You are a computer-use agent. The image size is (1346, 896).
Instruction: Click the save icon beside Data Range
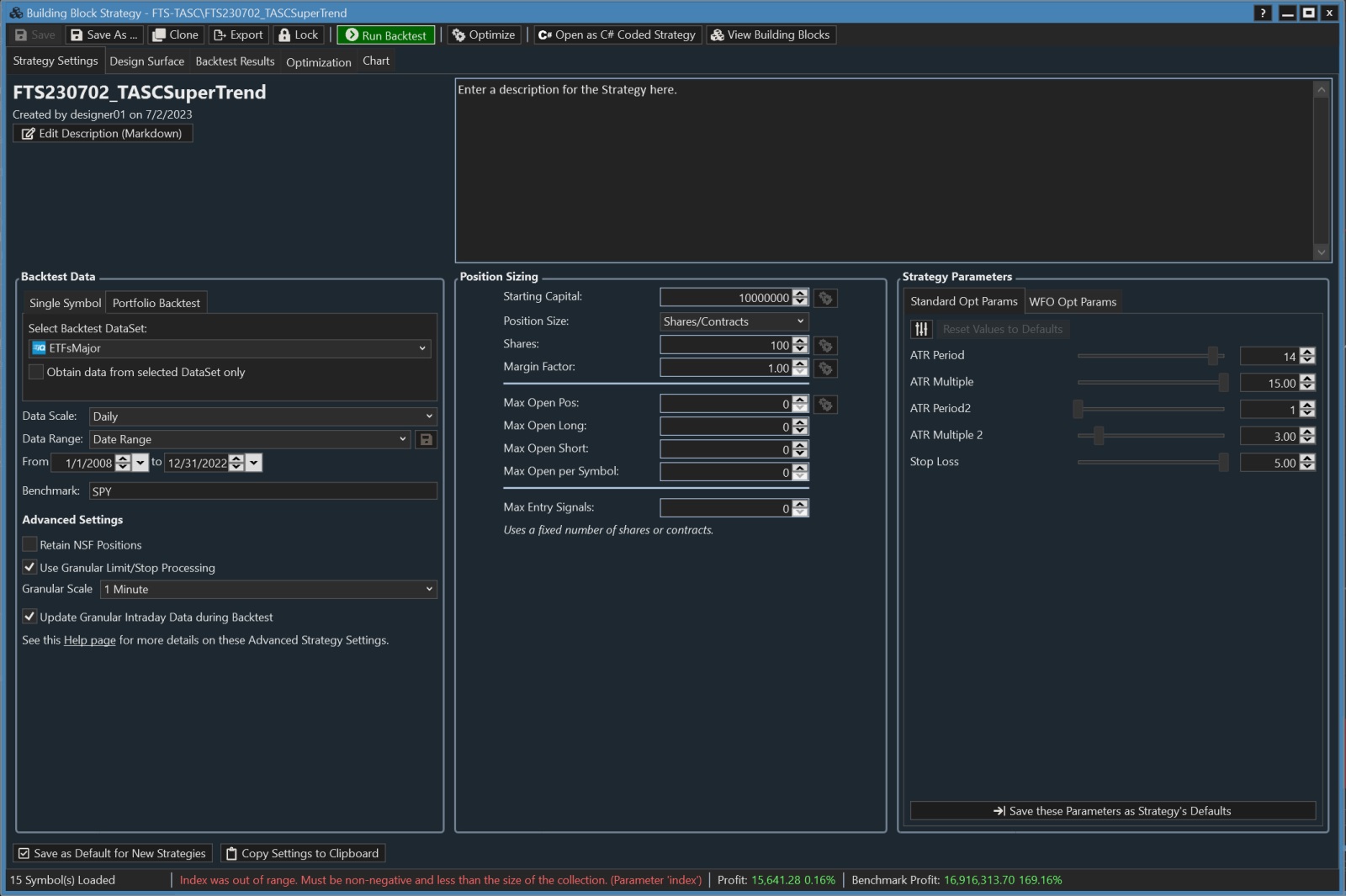426,439
